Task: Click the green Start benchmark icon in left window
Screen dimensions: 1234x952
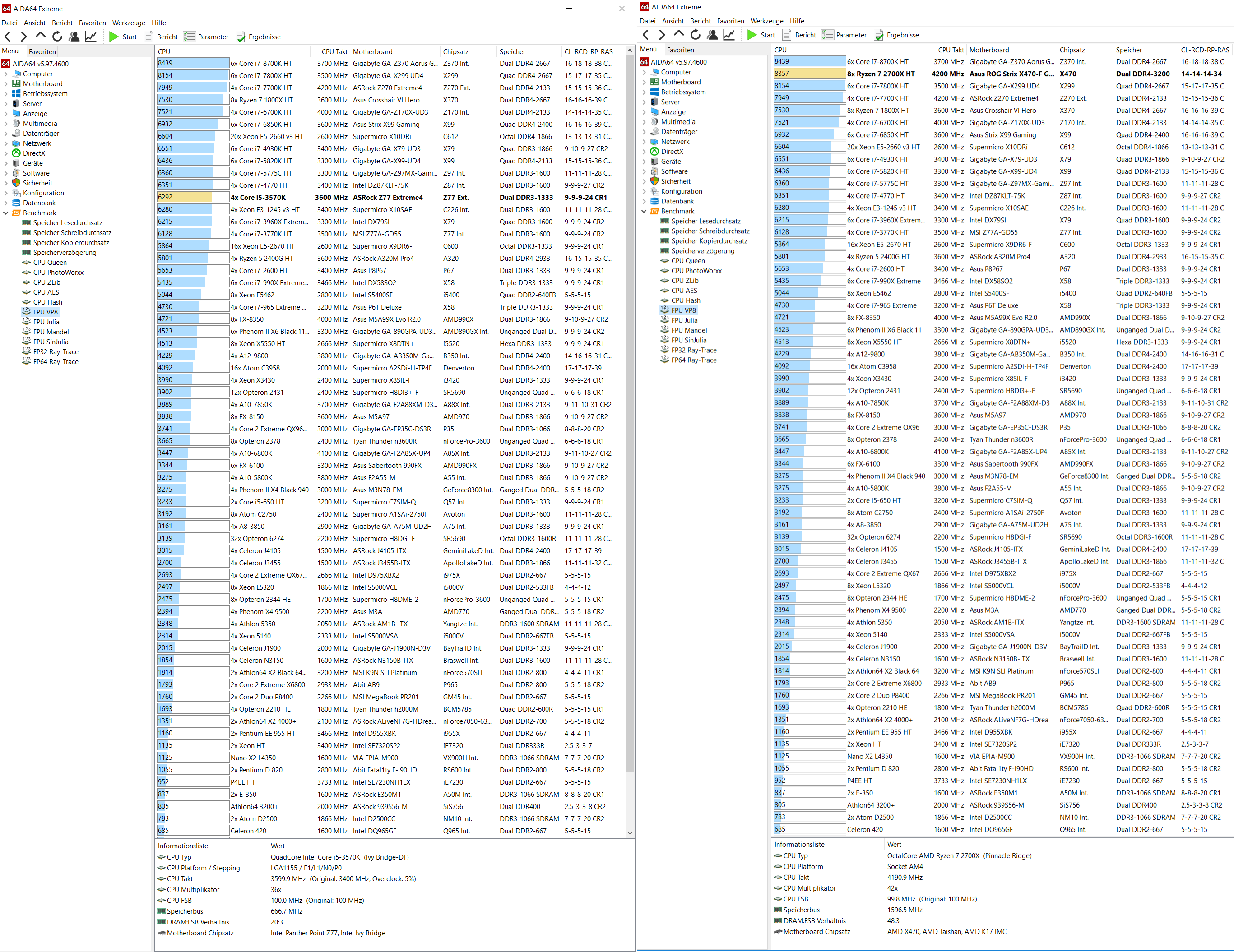Action: pos(114,37)
